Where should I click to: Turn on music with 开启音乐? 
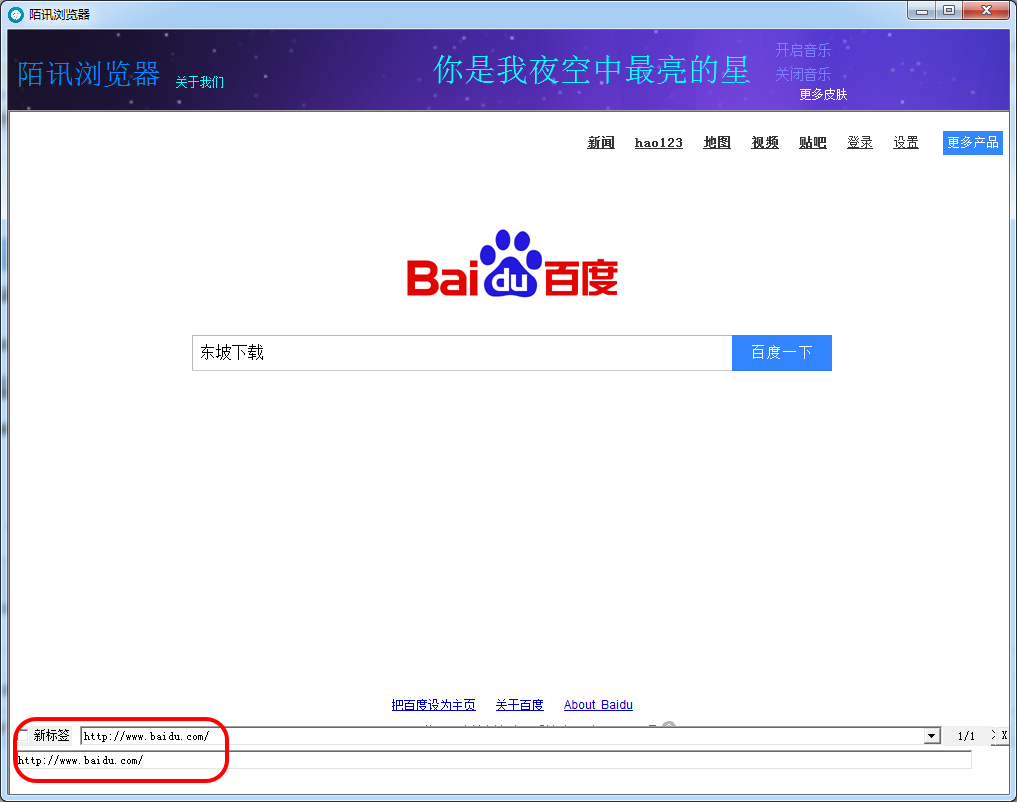point(802,50)
